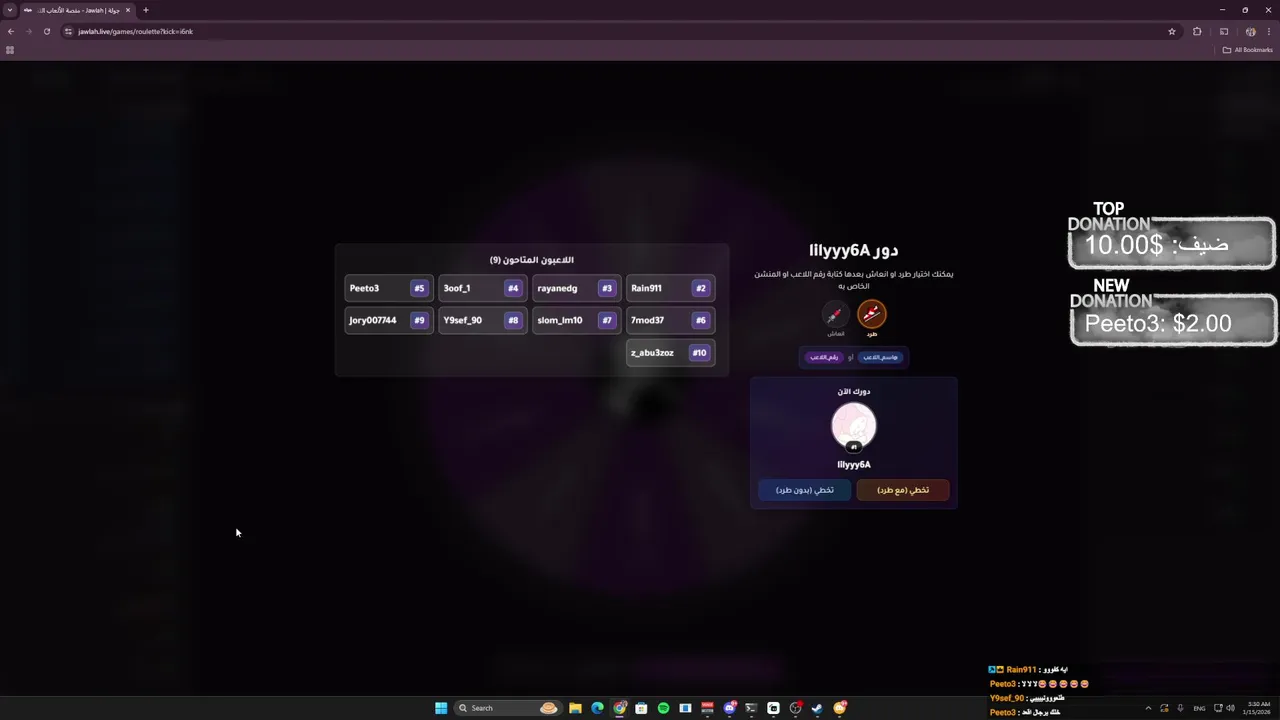
Task: Click the browser back arrow
Action: pyautogui.click(x=11, y=31)
